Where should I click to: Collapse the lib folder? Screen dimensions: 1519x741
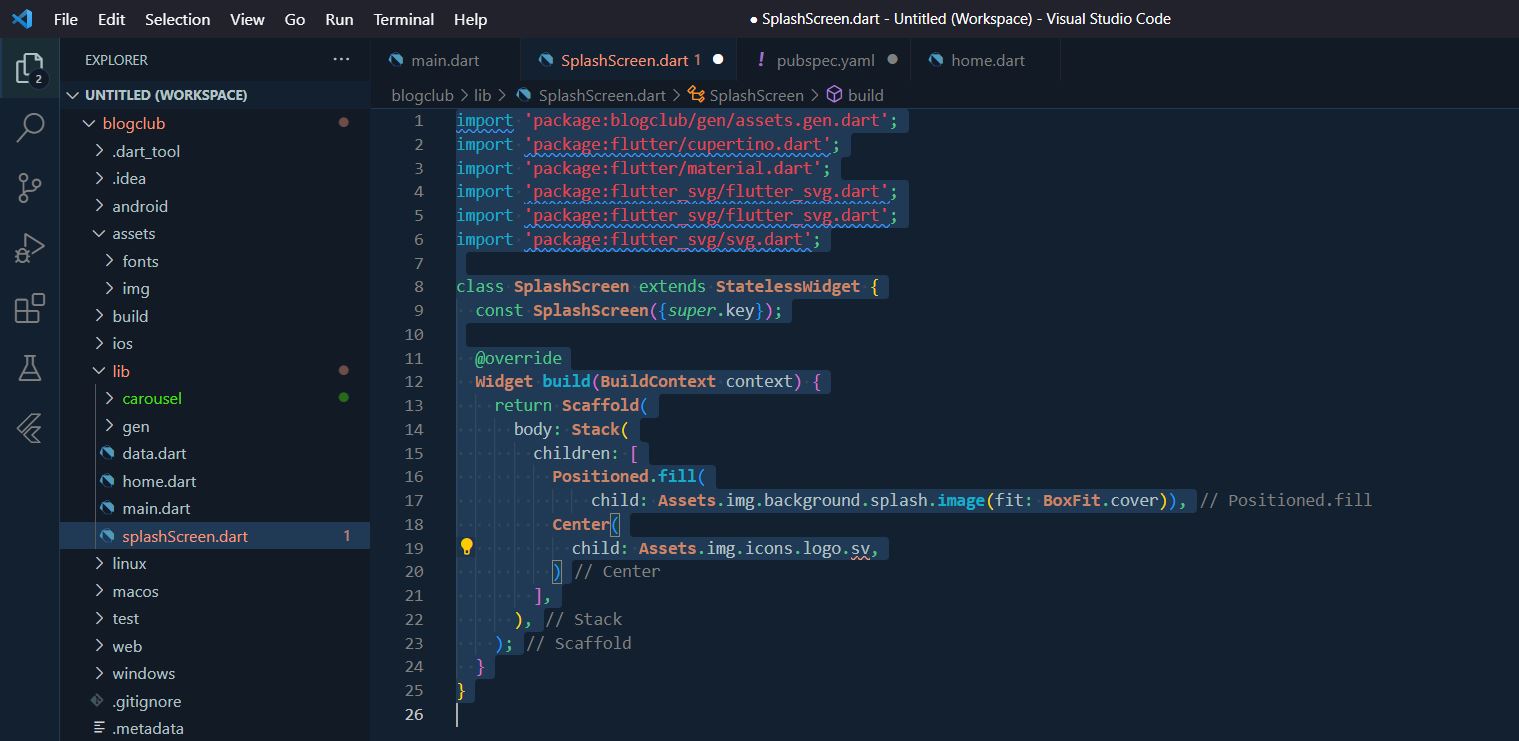[x=215, y=371]
